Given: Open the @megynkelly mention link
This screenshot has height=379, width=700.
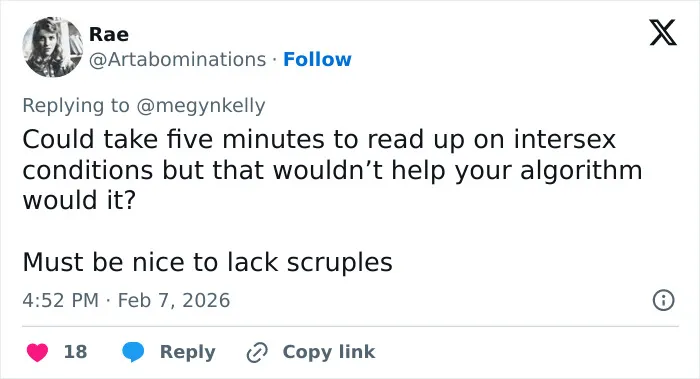Looking at the screenshot, I should [201, 106].
